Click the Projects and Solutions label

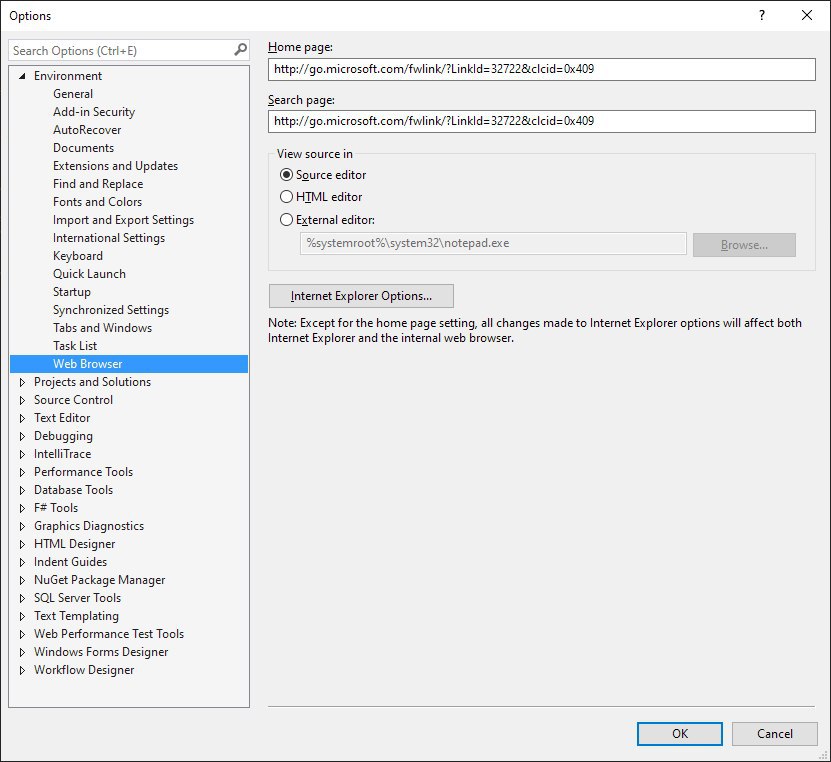point(92,382)
